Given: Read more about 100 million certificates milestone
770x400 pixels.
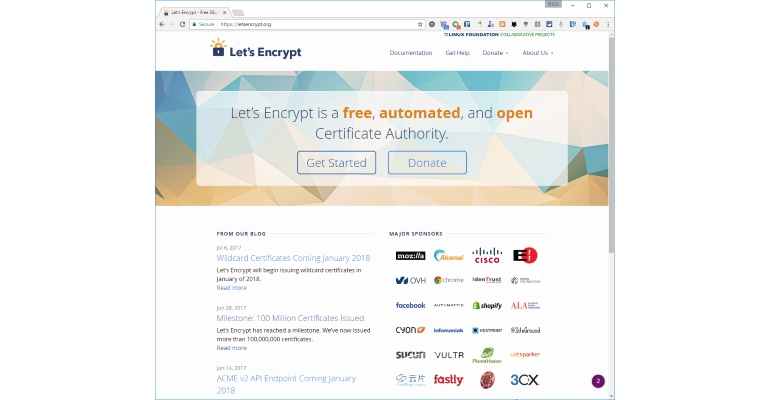Looking at the screenshot, I should [231, 348].
